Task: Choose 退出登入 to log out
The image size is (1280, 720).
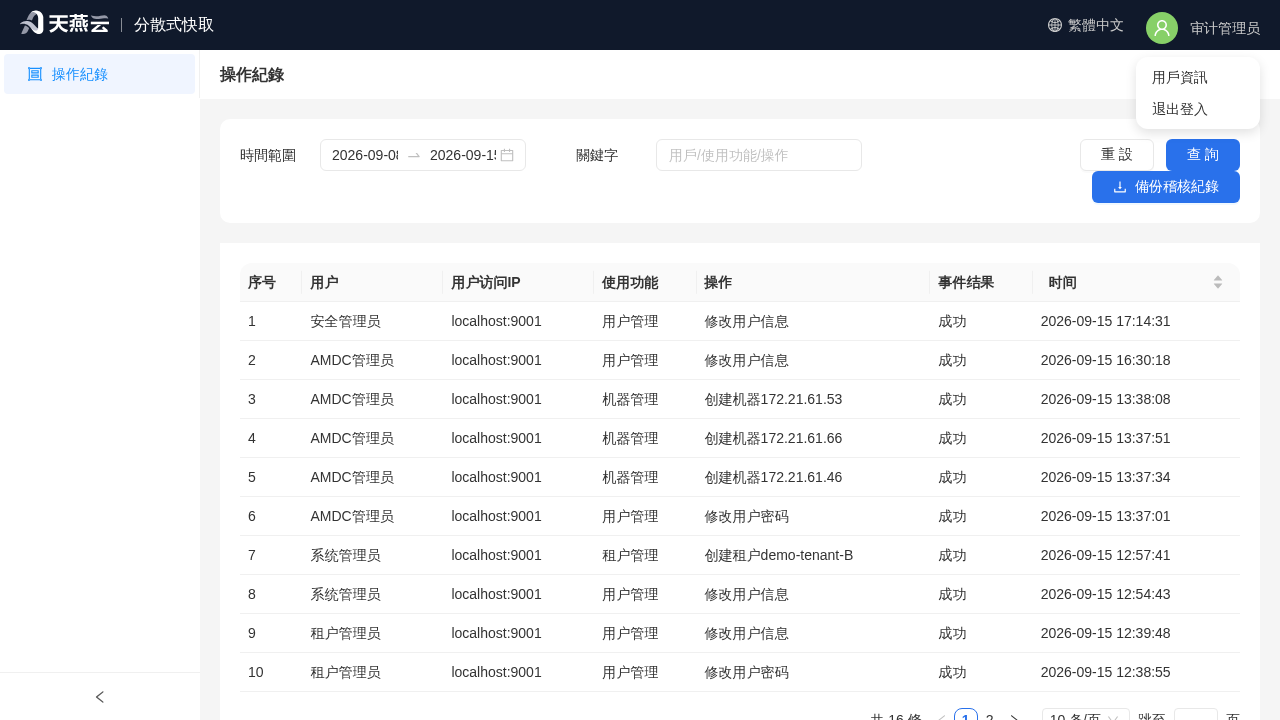Action: pos(1180,109)
